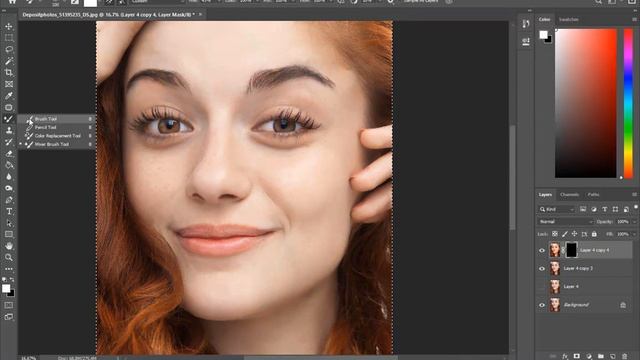Select the Move tool
This screenshot has width=640, height=360.
(x=9, y=27)
